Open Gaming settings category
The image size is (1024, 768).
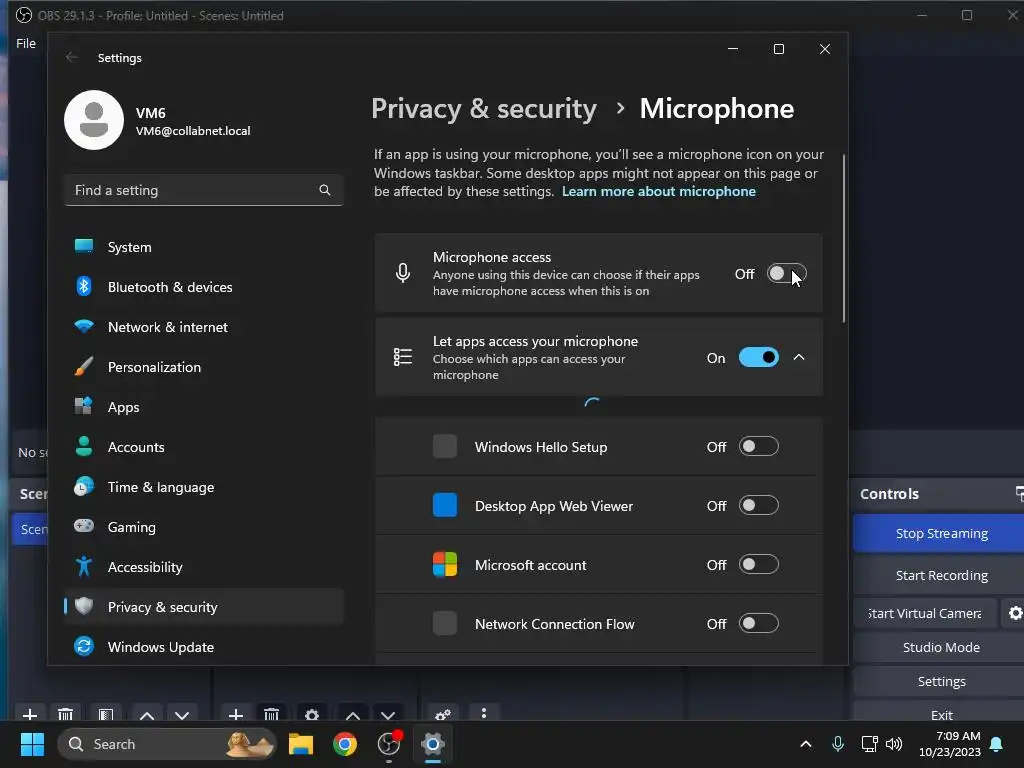point(203,527)
